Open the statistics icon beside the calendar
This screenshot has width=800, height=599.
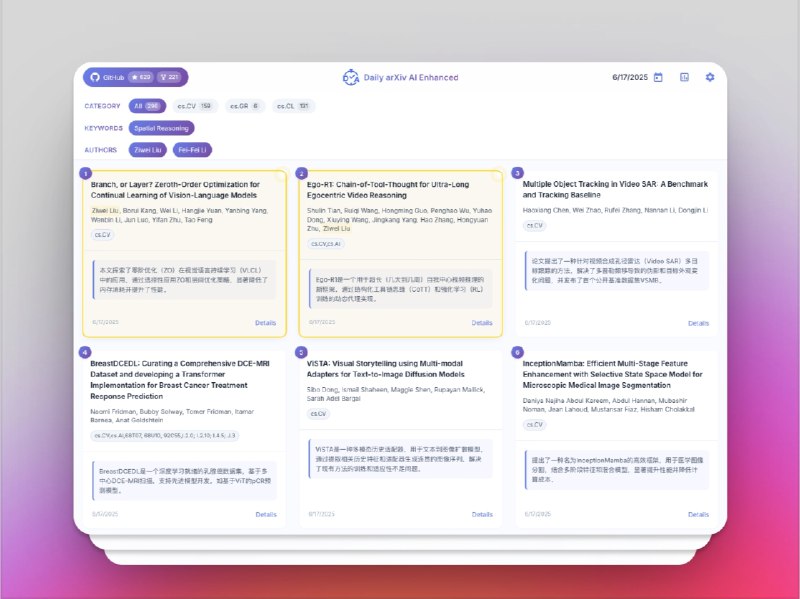click(684, 77)
